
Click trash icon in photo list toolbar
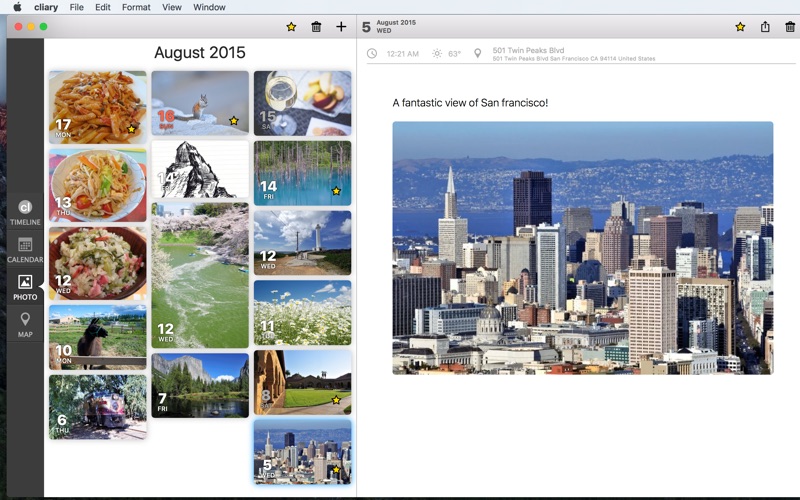pos(316,27)
